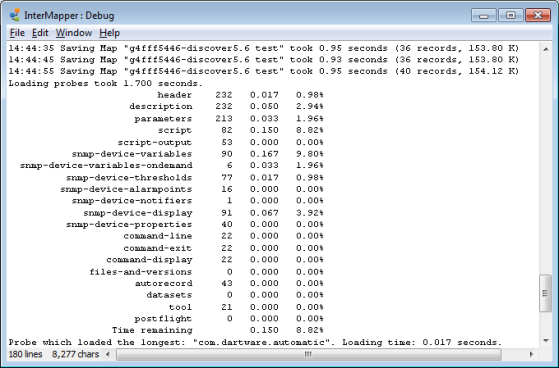The image size is (559, 368).
Task: Click the 'parameters' row label
Action: 163,118
